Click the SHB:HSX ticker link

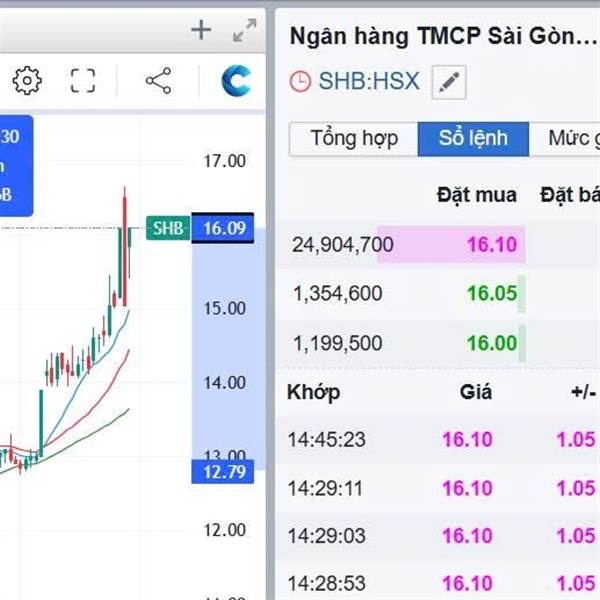click(369, 81)
